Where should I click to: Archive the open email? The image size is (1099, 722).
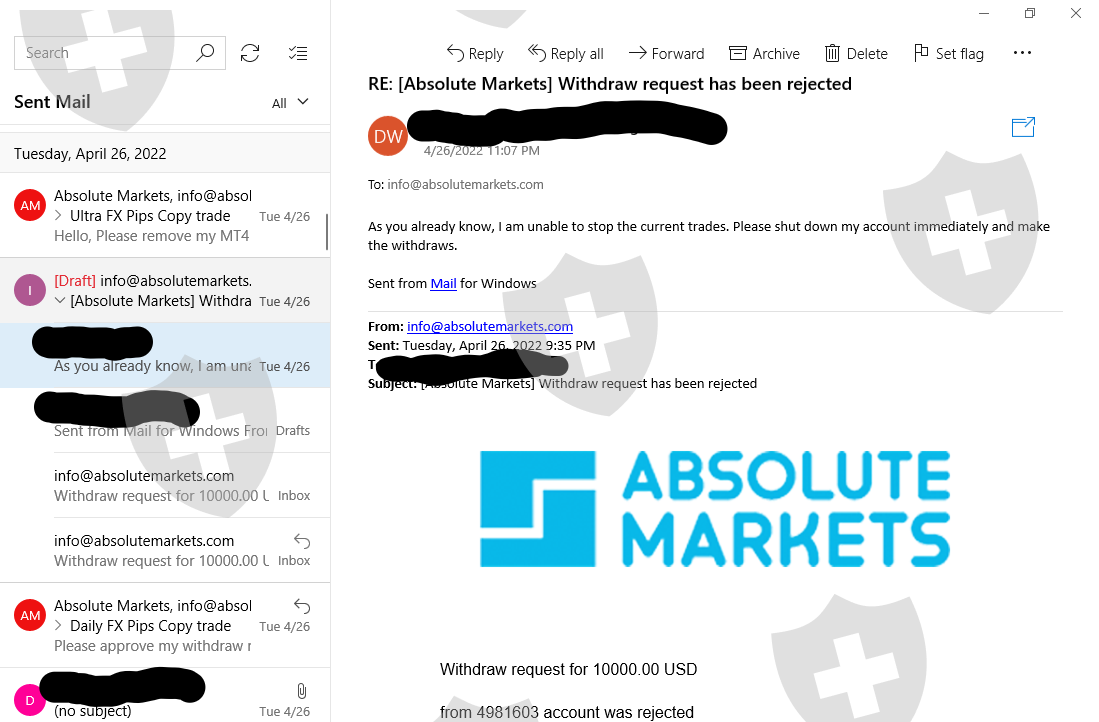click(764, 53)
